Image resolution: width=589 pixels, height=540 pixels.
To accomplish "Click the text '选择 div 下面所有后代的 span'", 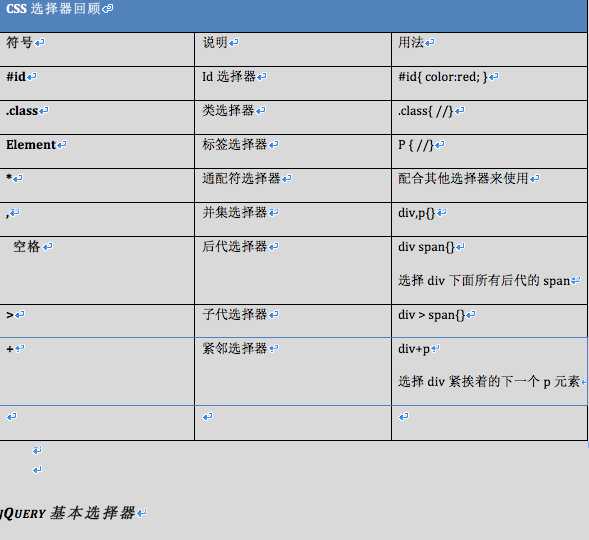I will click(x=484, y=281).
